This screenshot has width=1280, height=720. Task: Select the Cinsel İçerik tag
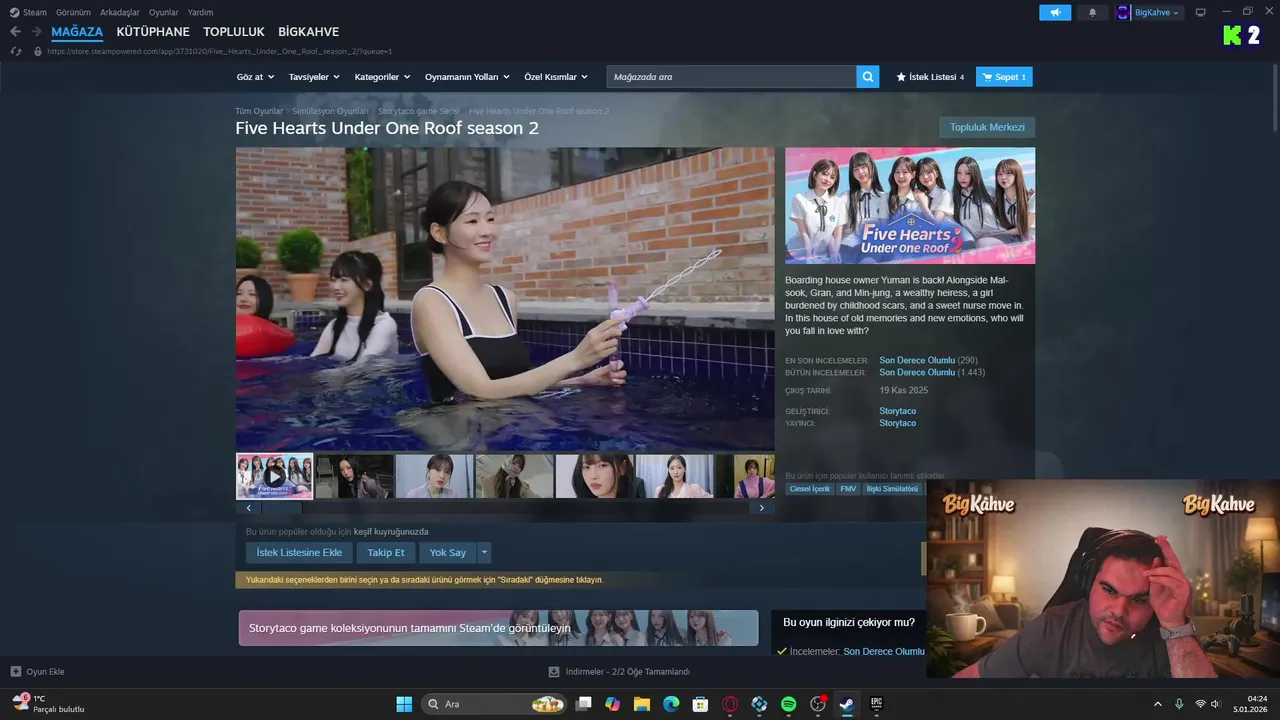coord(810,489)
